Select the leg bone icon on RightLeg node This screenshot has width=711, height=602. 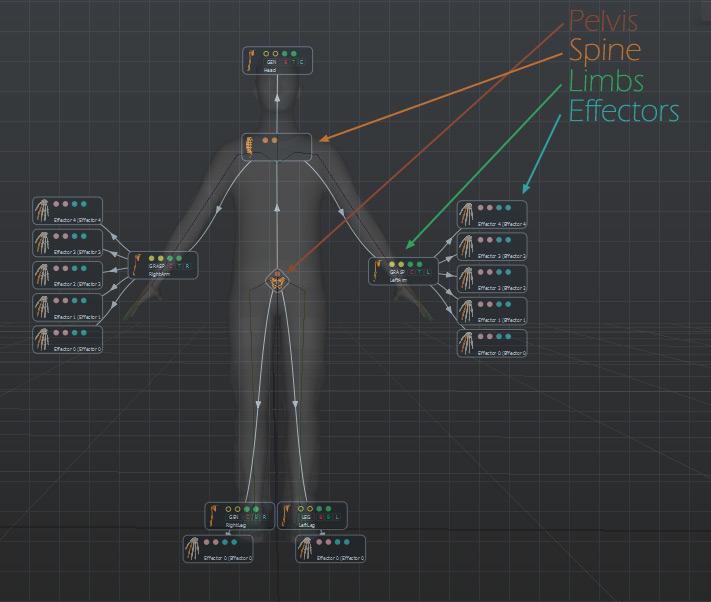(213, 516)
